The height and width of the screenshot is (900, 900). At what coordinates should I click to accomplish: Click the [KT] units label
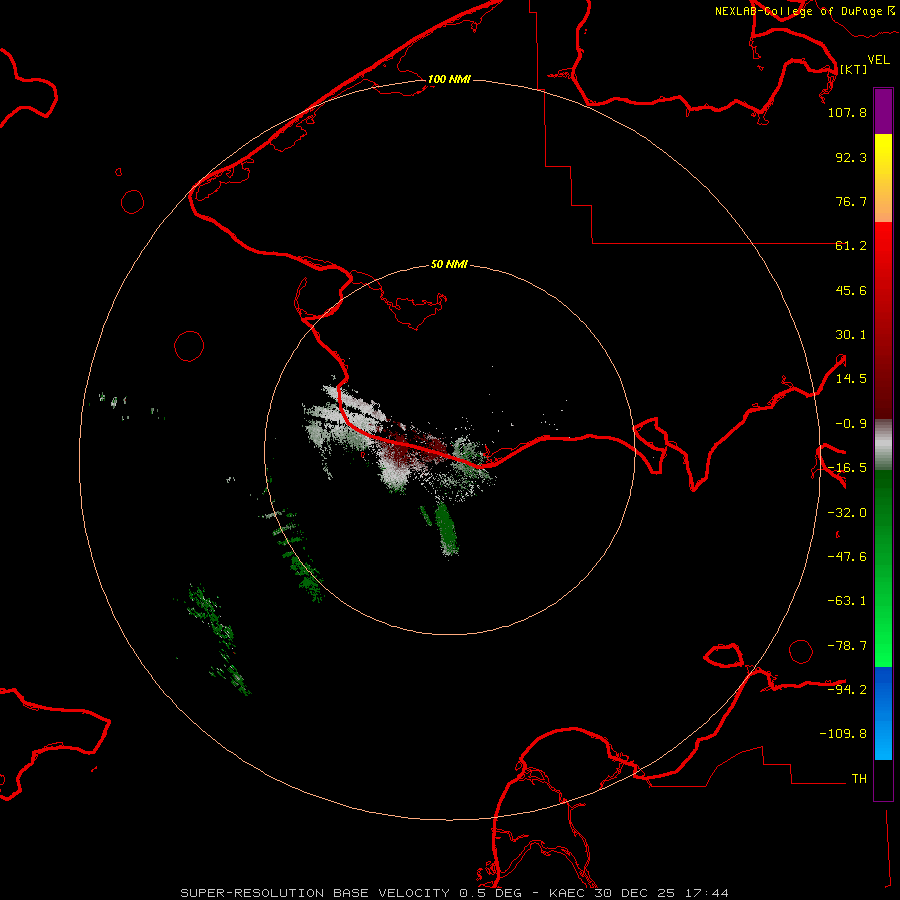pos(854,69)
